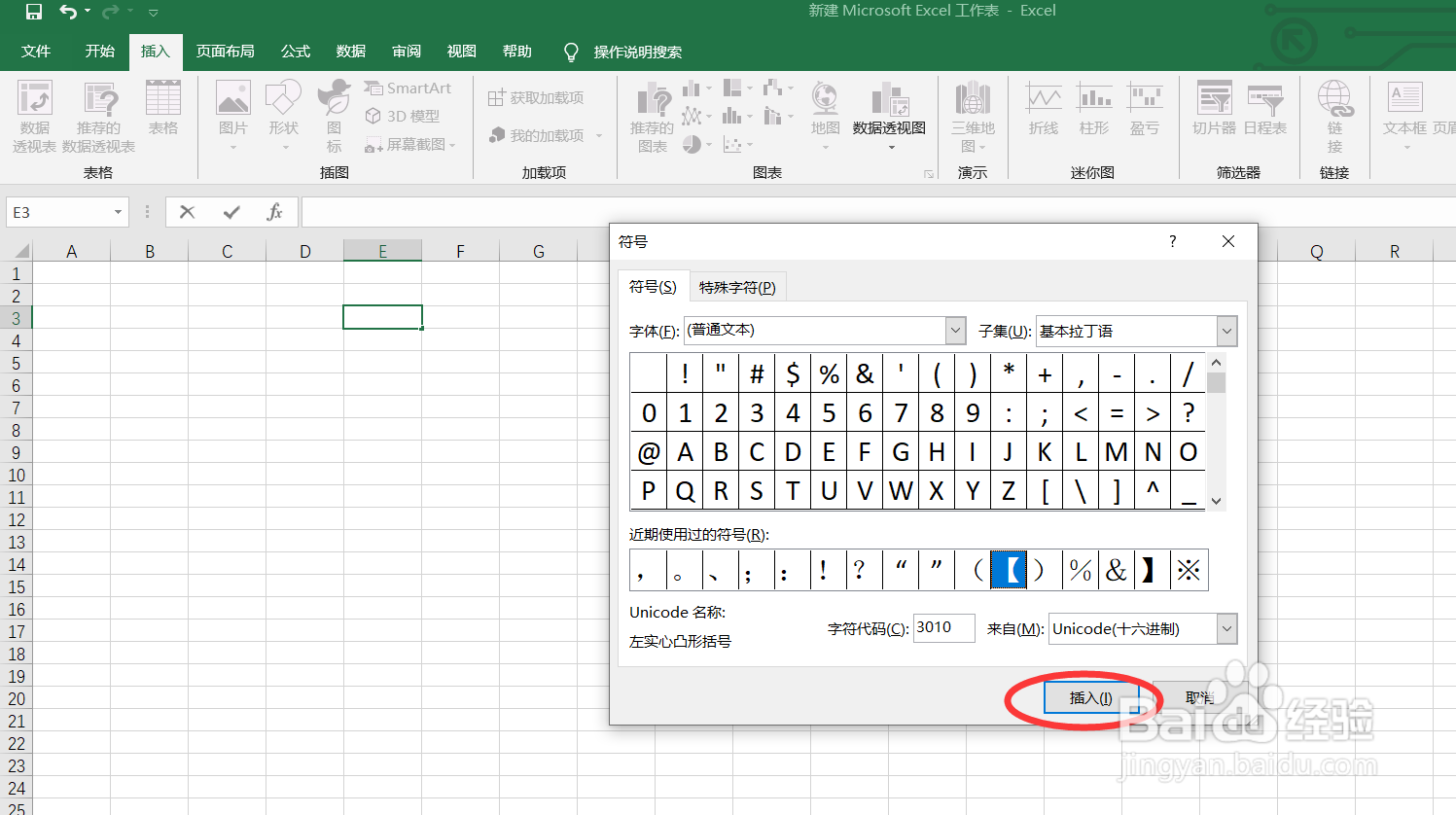
Task: Pick the ※ recently used symbol
Action: pos(1189,570)
